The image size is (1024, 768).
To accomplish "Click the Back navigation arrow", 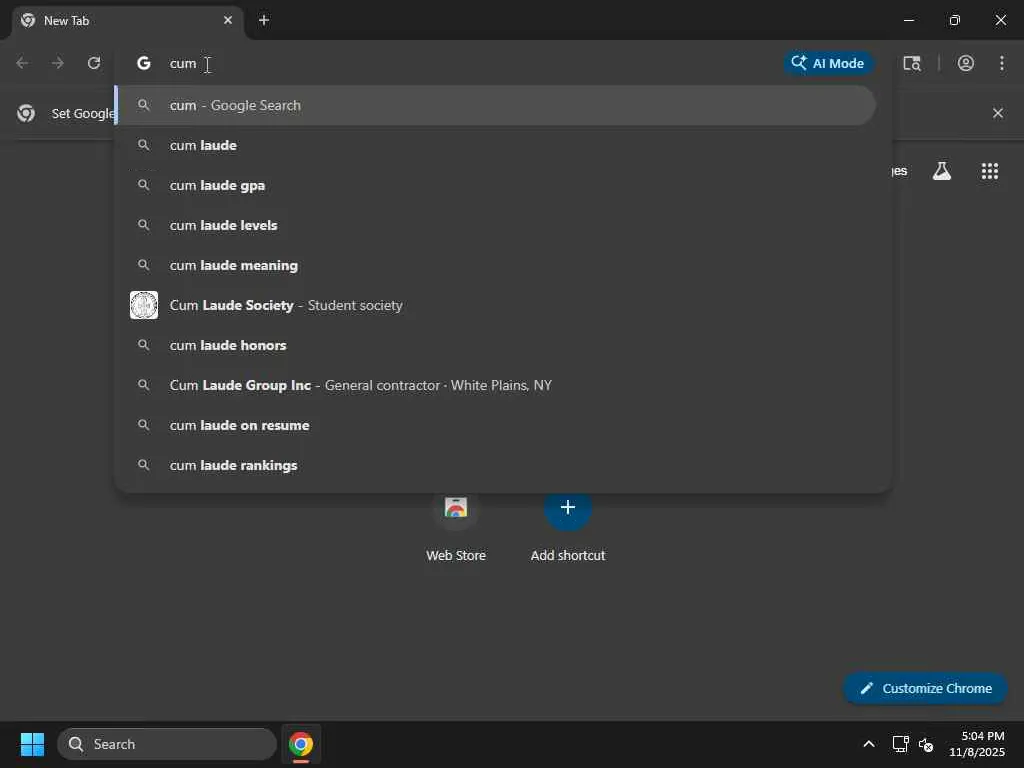I will point(22,63).
